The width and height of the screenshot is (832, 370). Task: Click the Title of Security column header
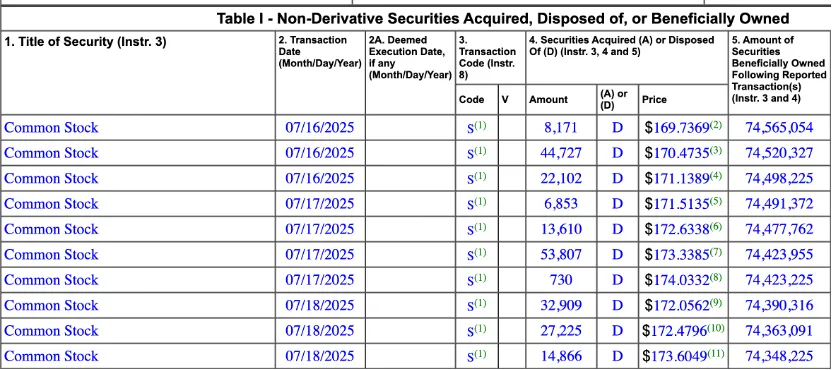(x=85, y=43)
